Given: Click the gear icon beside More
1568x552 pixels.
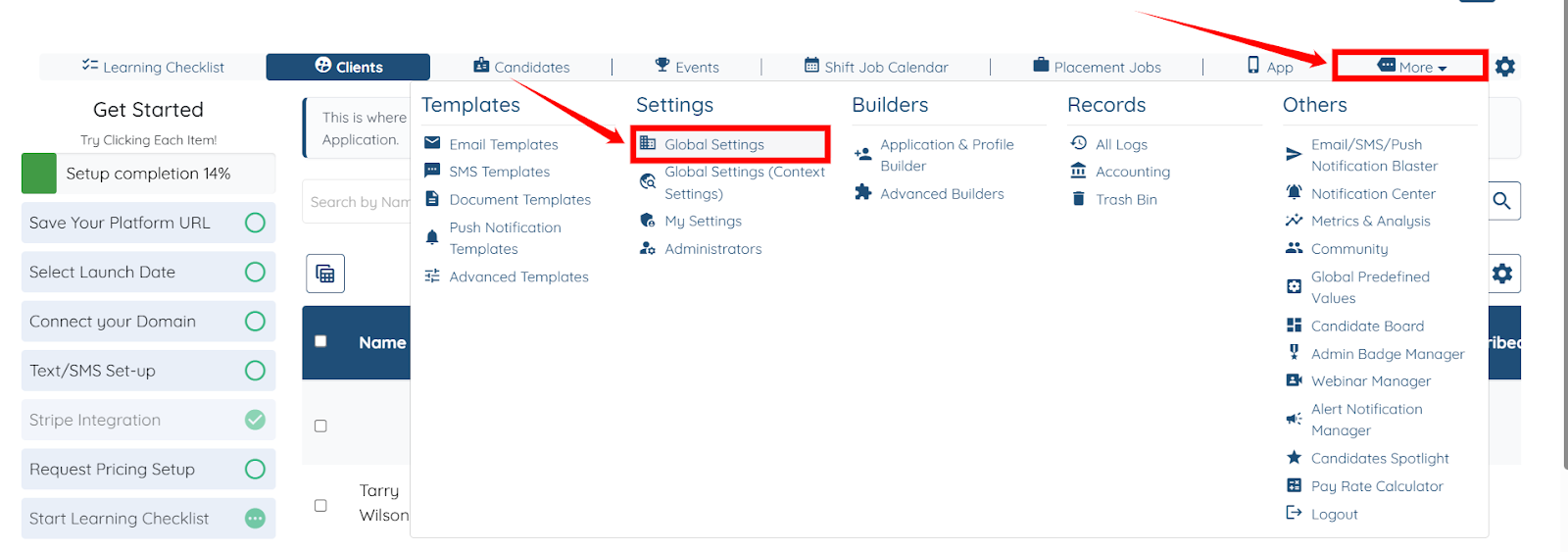Looking at the screenshot, I should [1504, 67].
